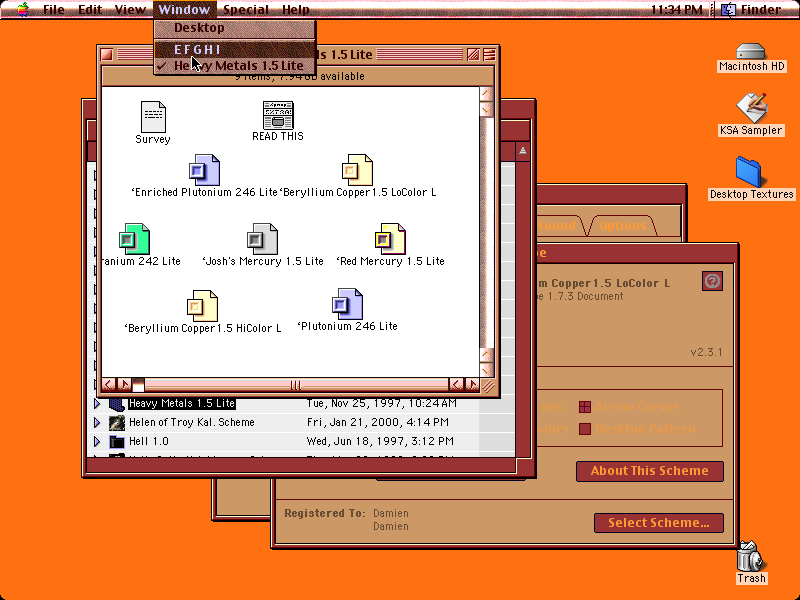Click the 11:34 PM menu bar clock
Image resolution: width=800 pixels, height=600 pixels.
point(677,9)
